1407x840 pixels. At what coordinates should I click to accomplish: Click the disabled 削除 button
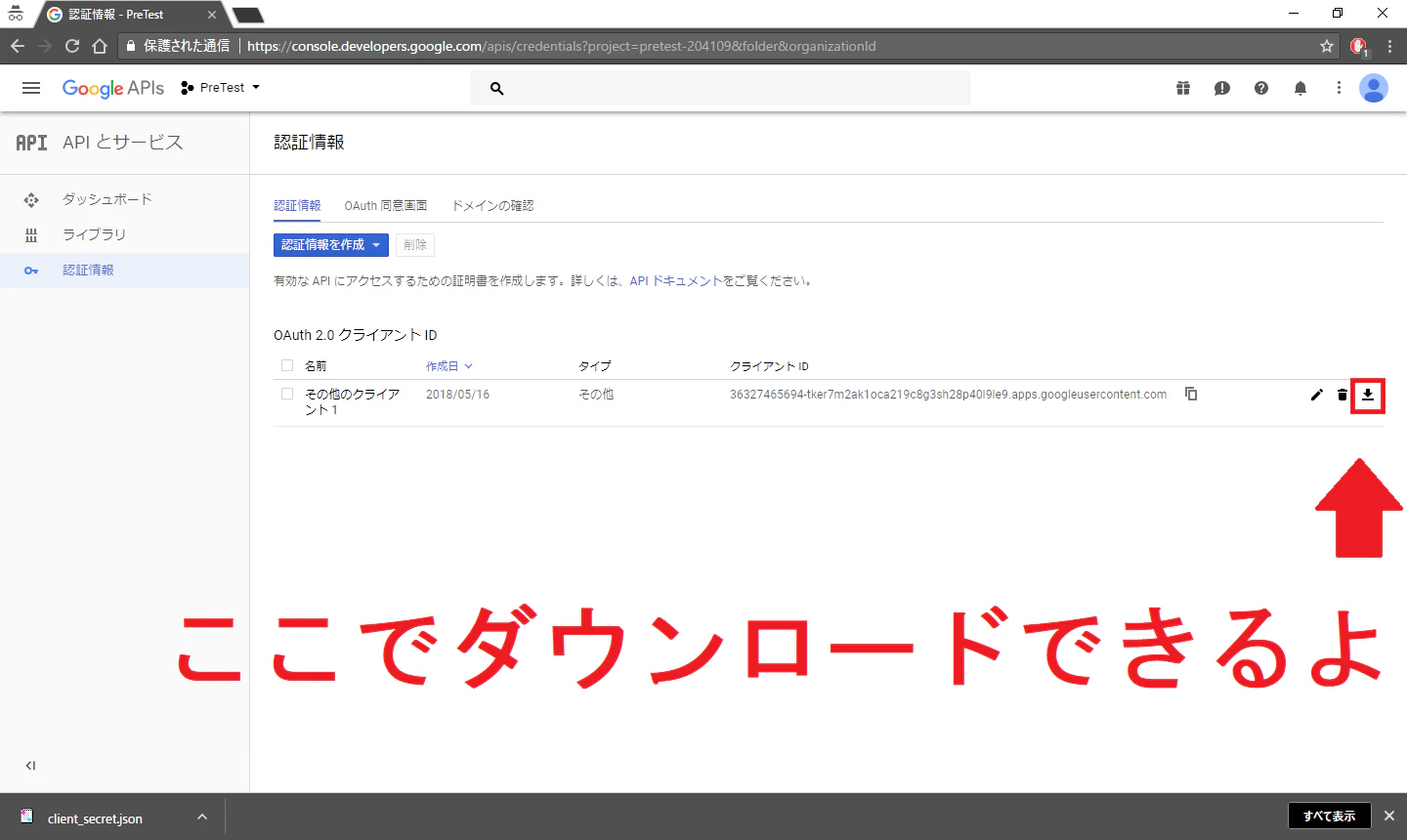[415, 245]
